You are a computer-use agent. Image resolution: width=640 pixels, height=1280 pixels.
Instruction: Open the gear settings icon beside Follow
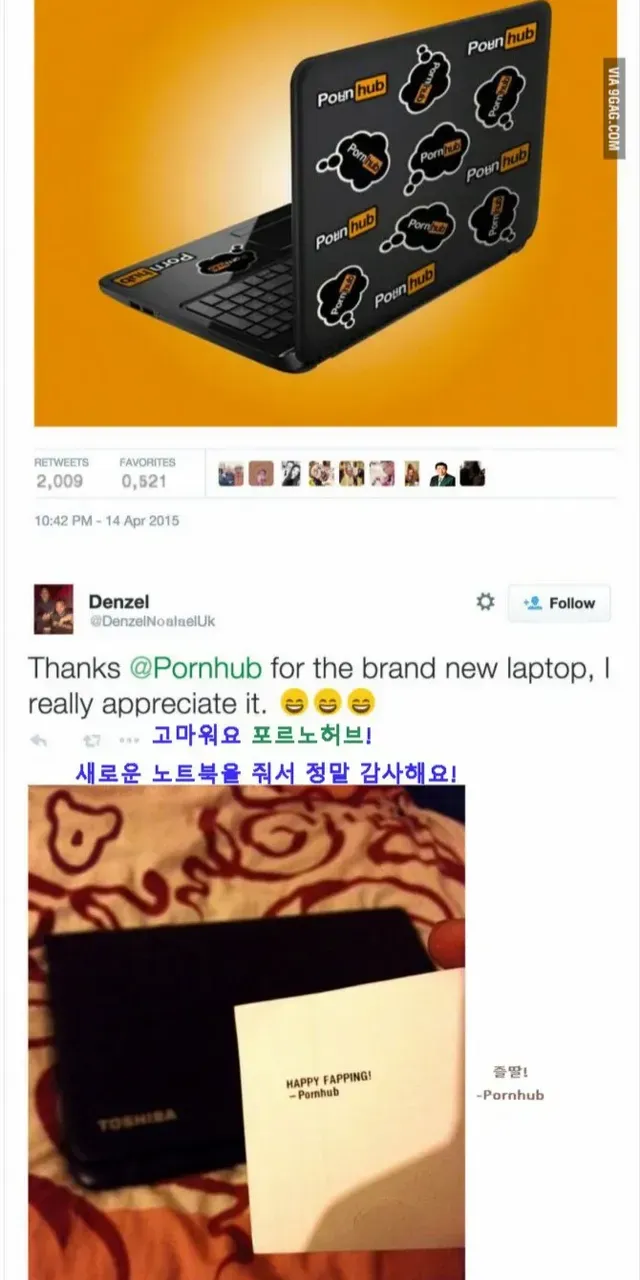tap(485, 602)
